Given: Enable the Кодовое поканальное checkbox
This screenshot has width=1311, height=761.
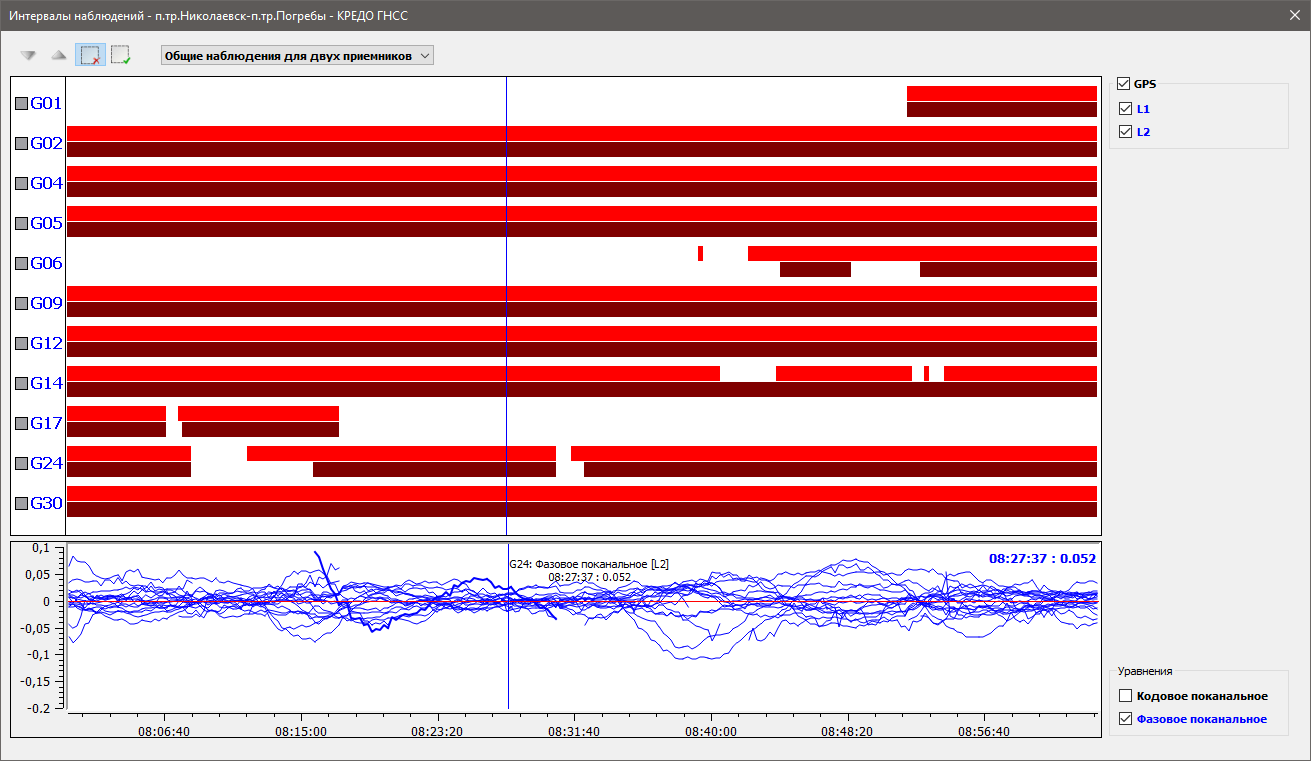Looking at the screenshot, I should (x=1126, y=696).
